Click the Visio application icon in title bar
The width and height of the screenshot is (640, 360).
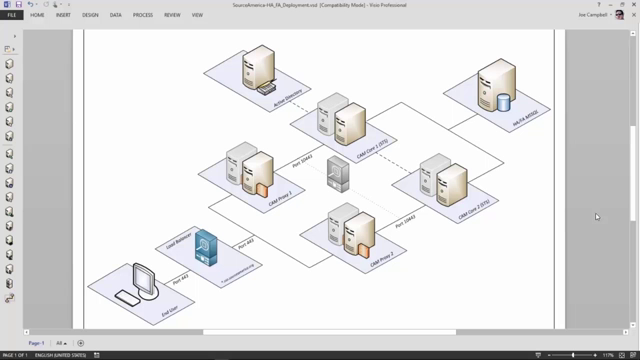point(7,4)
